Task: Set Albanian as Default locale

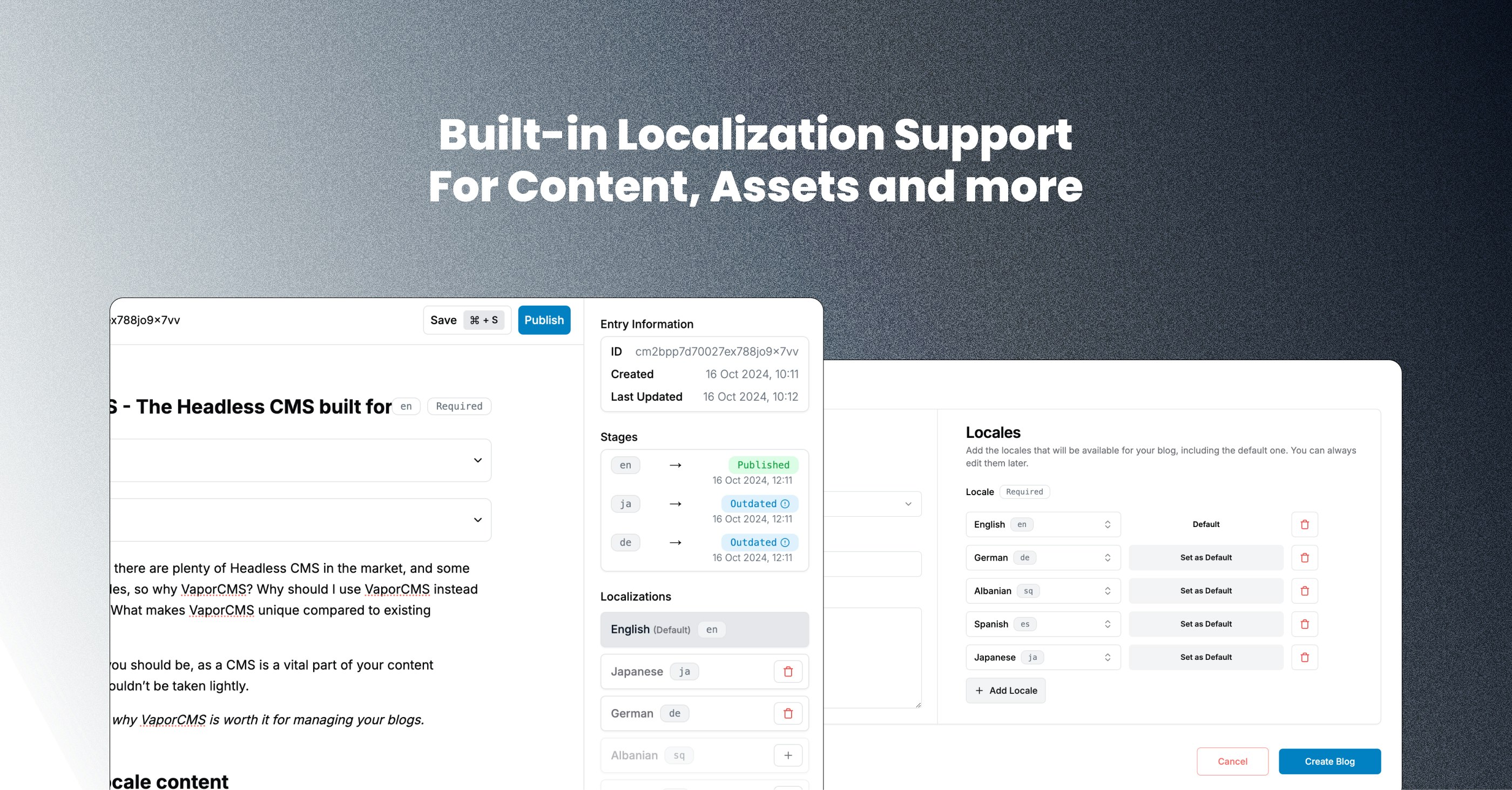Action: pos(1206,591)
